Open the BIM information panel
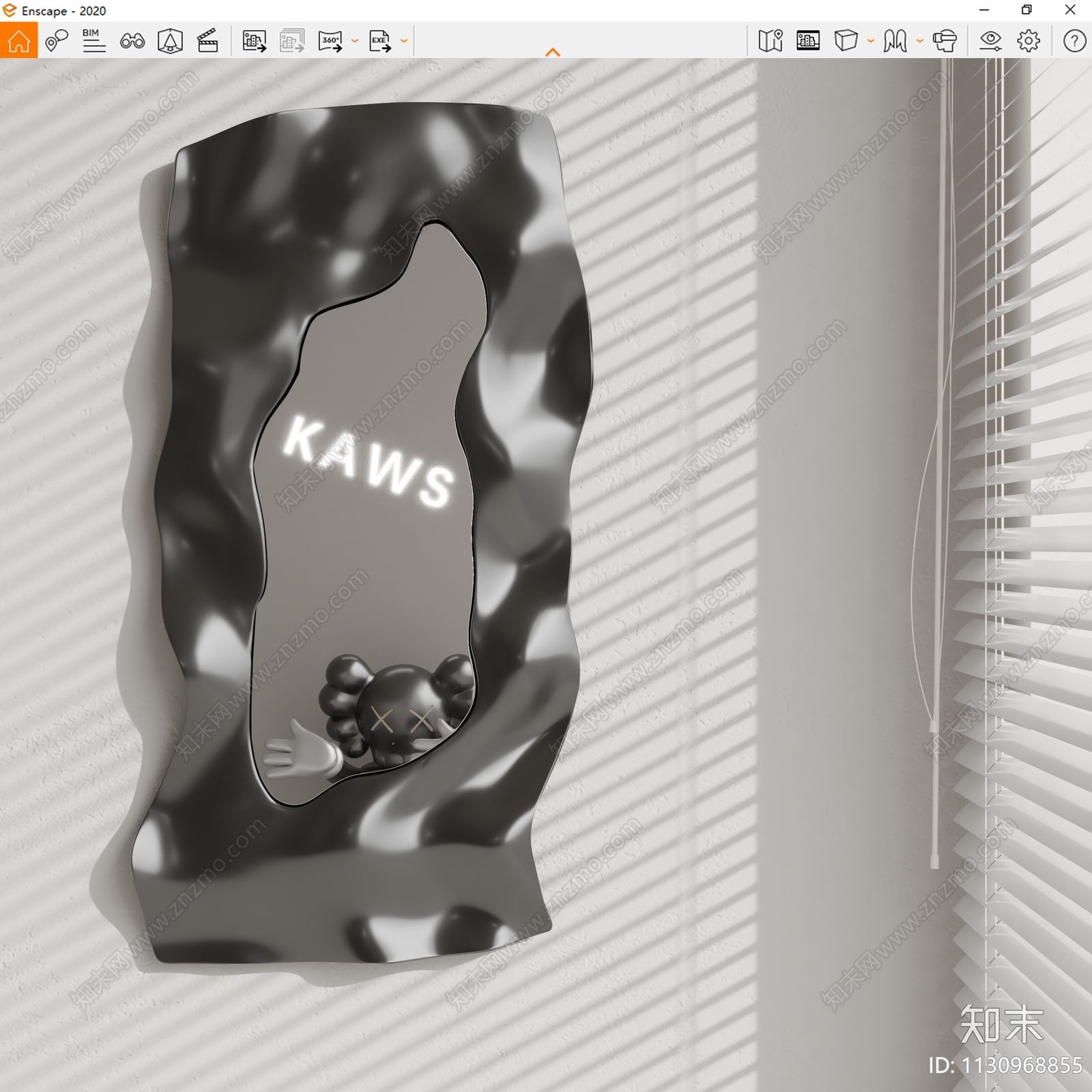Image resolution: width=1092 pixels, height=1092 pixels. coord(94,41)
